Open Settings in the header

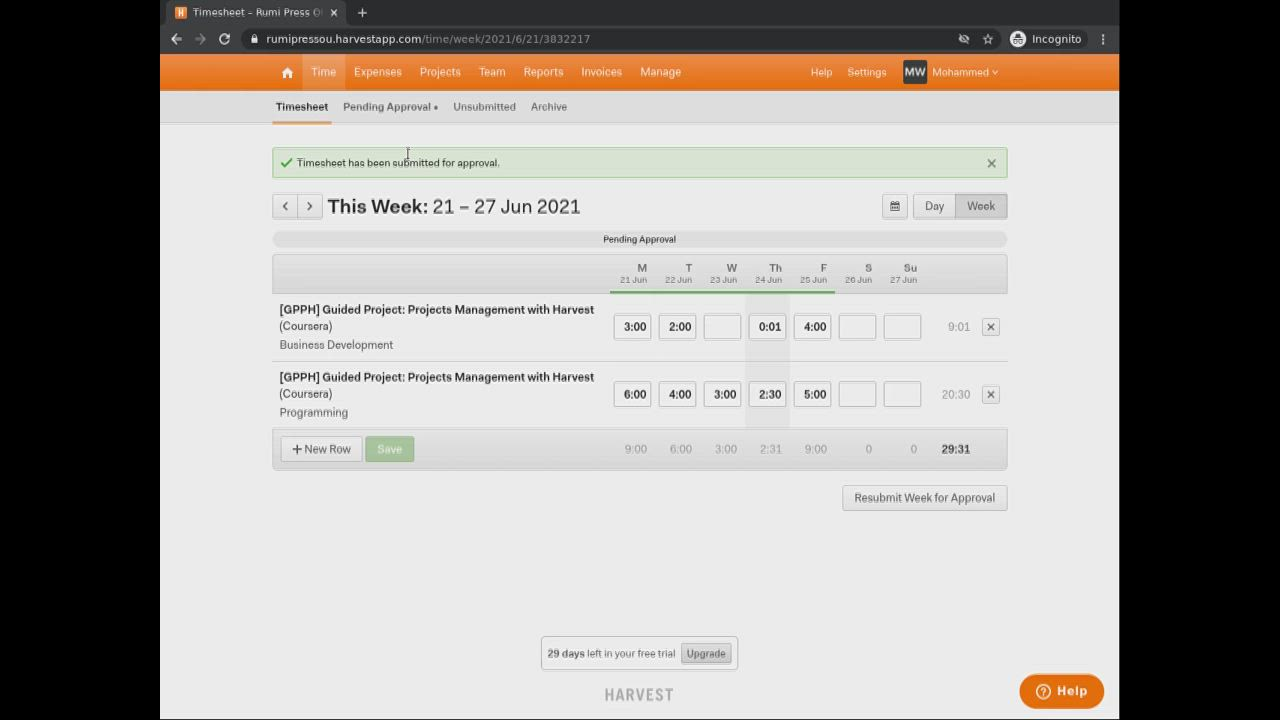click(867, 72)
